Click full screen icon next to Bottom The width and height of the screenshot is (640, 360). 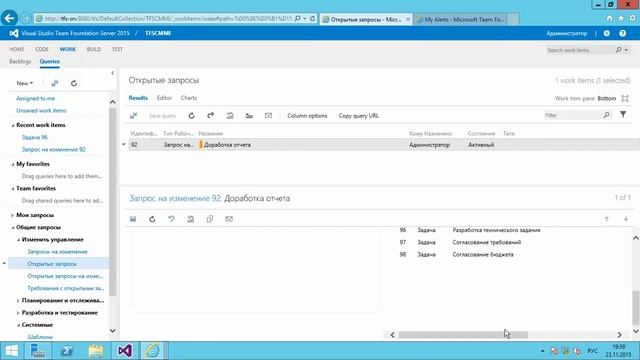pyautogui.click(x=625, y=98)
